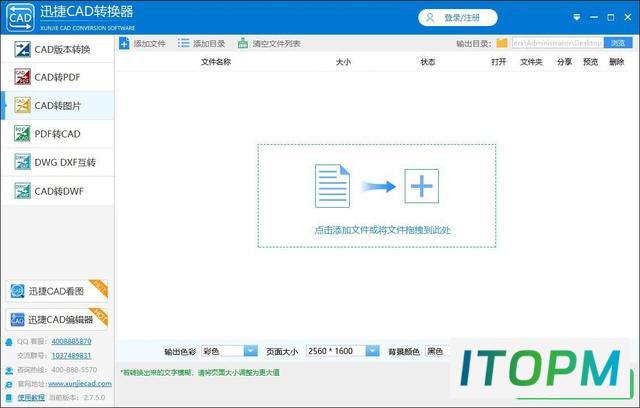Viewport: 640px width, 408px height.
Task: Open the CAD转DWF tab
Action: [58, 191]
